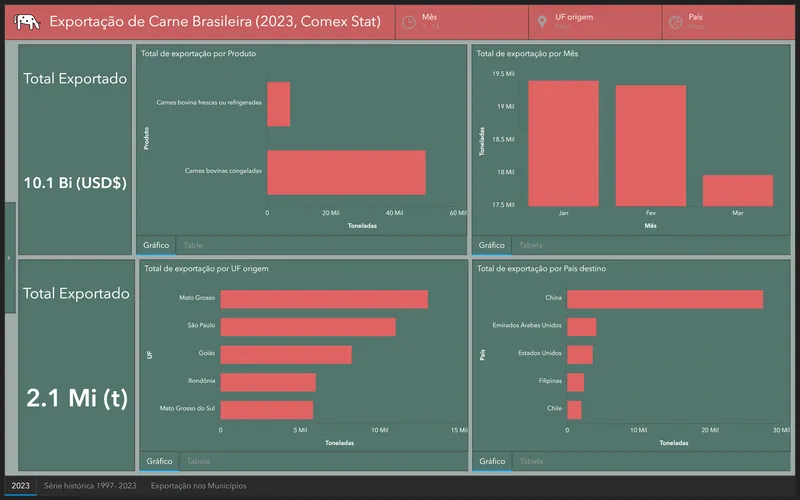Switch to Tabela tab in País destino chart
Image resolution: width=800 pixels, height=500 pixels.
click(x=531, y=461)
